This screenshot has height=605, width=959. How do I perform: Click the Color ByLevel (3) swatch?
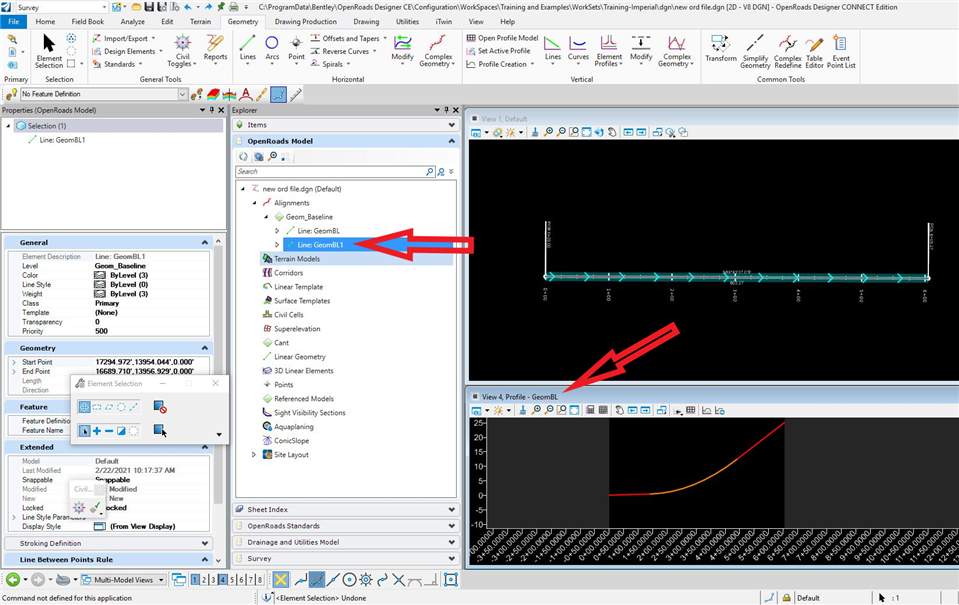coord(100,275)
